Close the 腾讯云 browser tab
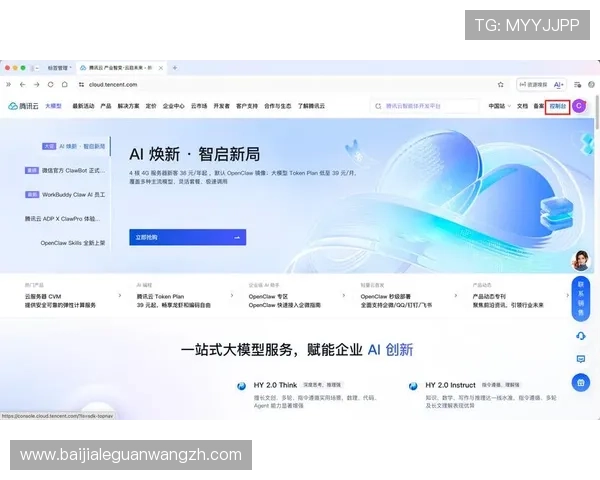This screenshot has width=600, height=480. (x=161, y=68)
